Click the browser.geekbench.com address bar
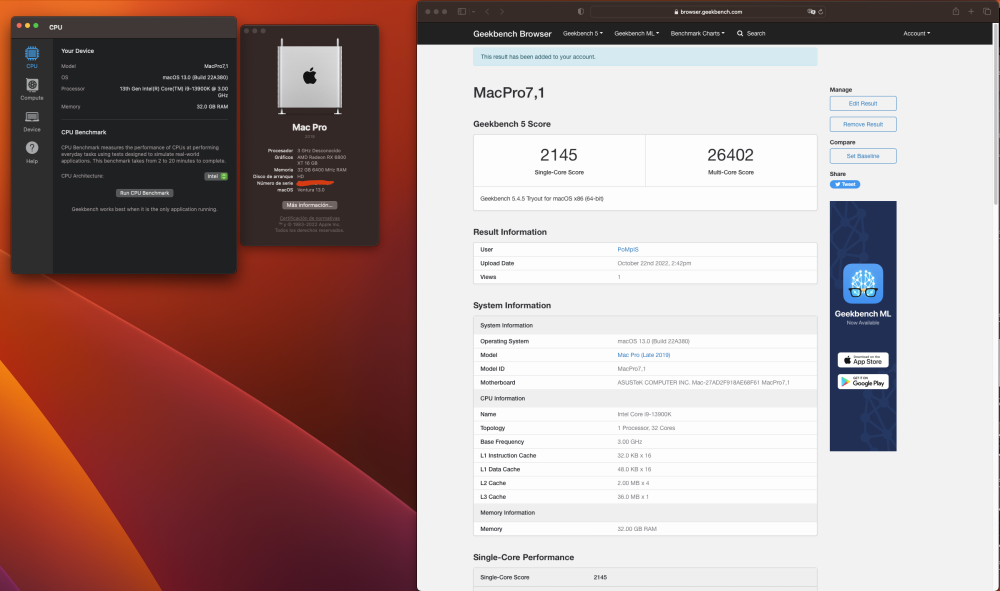This screenshot has width=1000, height=591. pos(708,11)
